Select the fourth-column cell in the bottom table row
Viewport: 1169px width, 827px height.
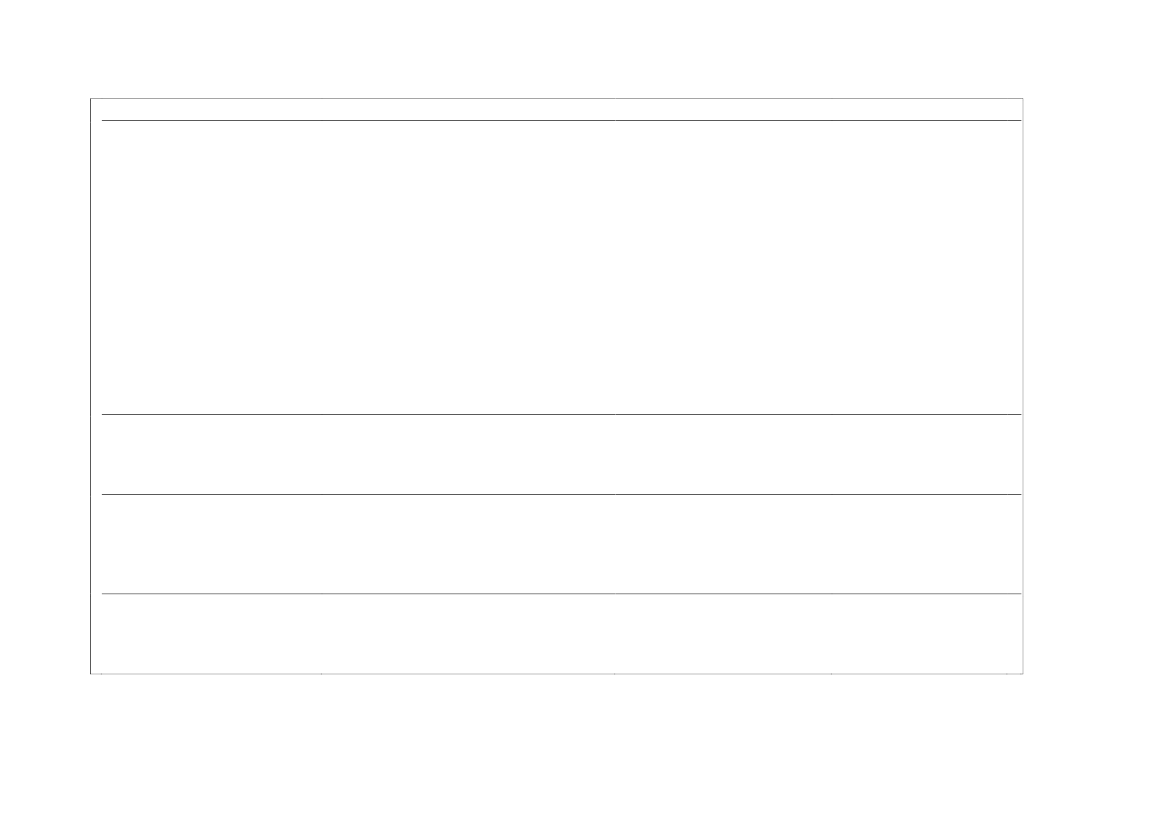(925, 633)
